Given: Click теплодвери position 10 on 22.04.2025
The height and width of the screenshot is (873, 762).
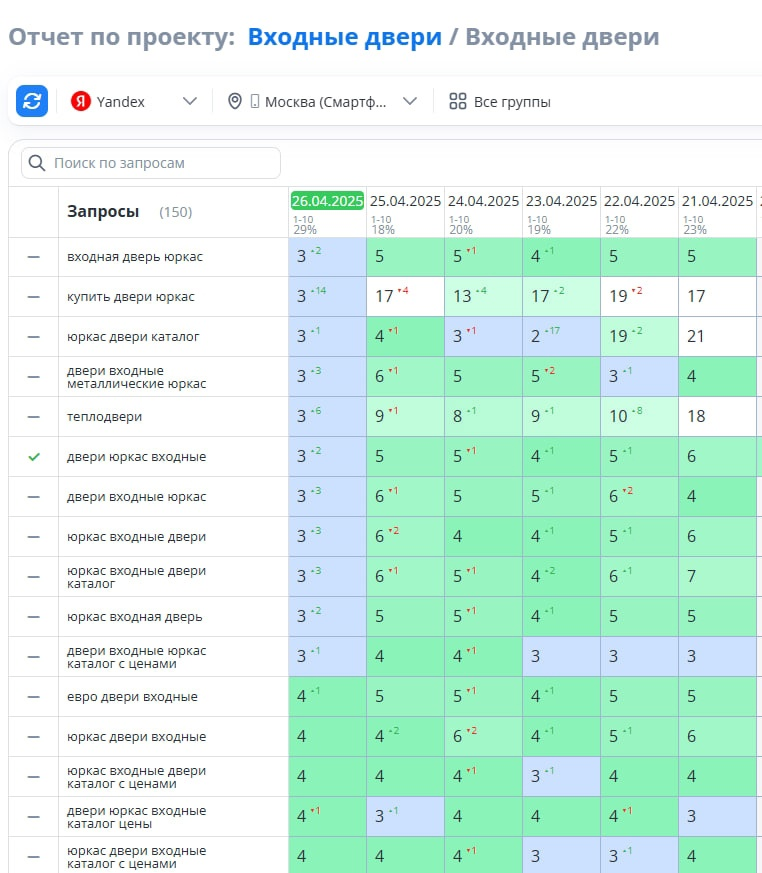Looking at the screenshot, I should click(x=639, y=416).
